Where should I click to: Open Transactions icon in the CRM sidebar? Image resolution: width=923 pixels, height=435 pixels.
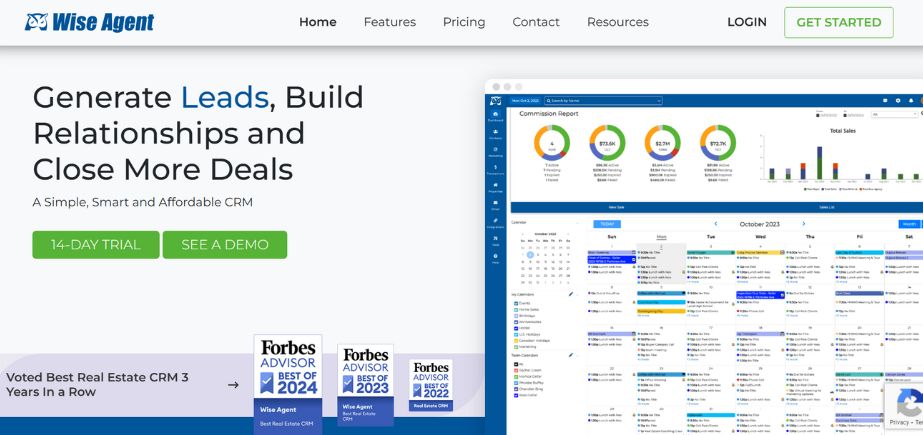click(x=495, y=170)
